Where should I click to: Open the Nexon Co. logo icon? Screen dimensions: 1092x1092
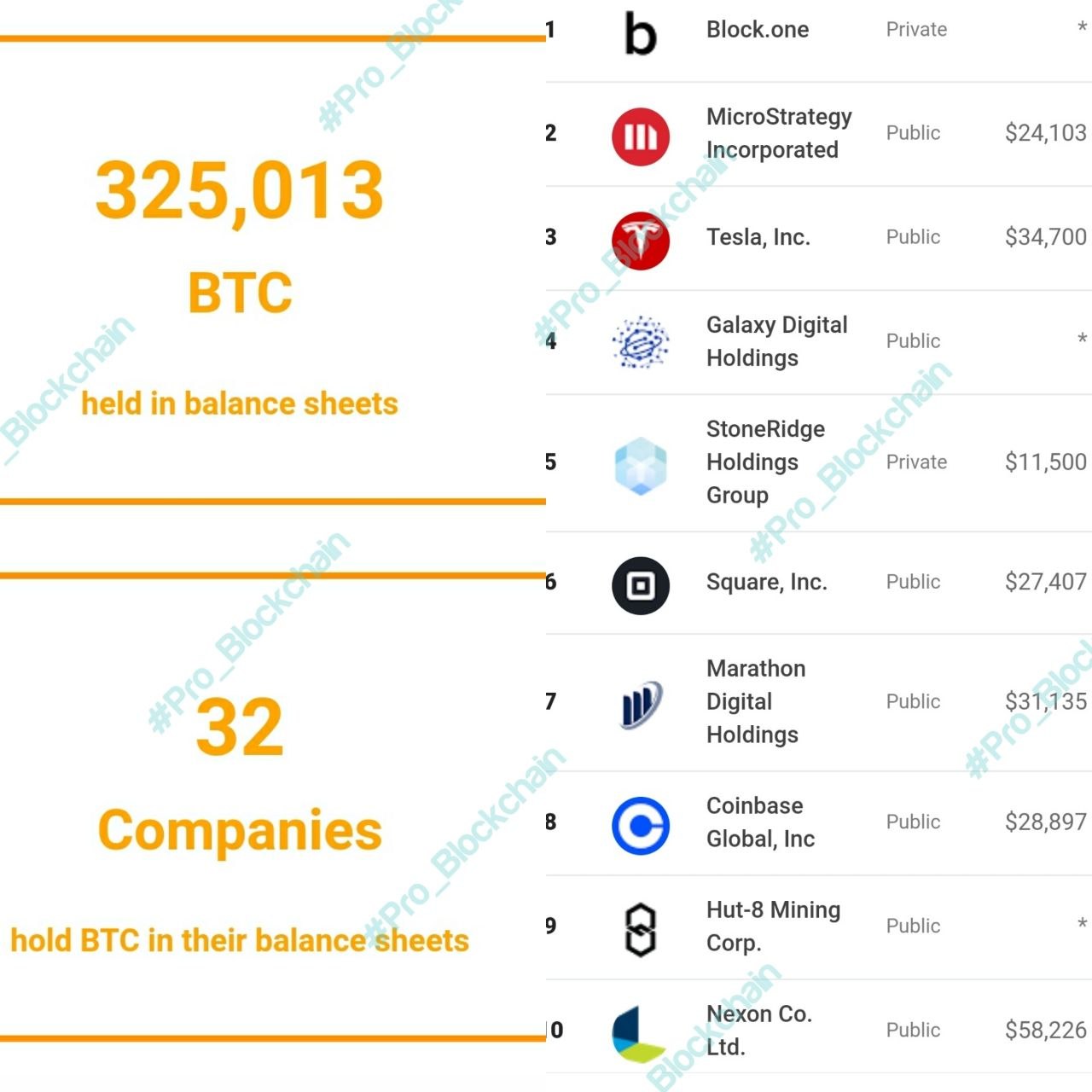pos(638,1033)
